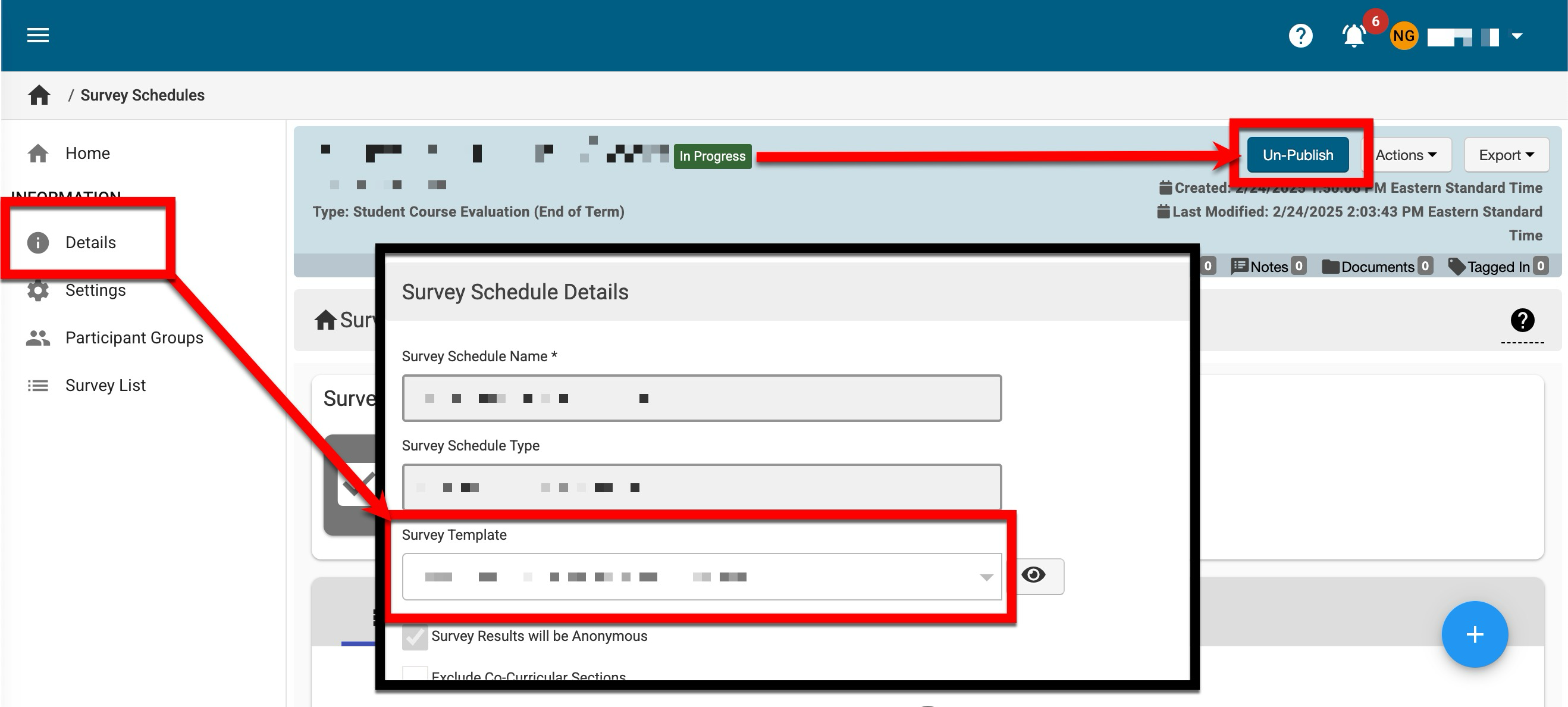The height and width of the screenshot is (707, 1568).
Task: Preview survey template with eye icon
Action: tap(1033, 575)
